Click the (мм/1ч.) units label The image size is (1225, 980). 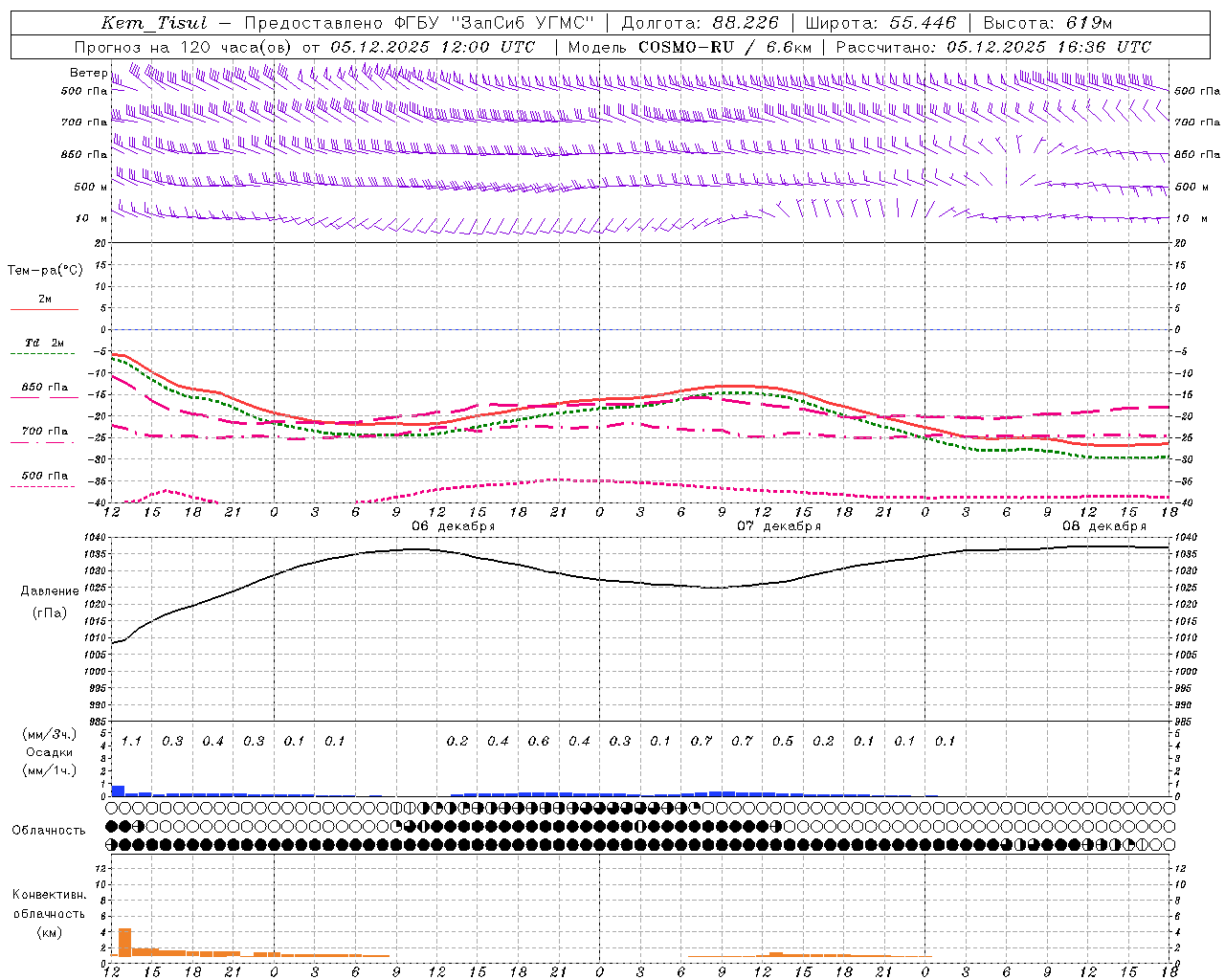click(50, 770)
